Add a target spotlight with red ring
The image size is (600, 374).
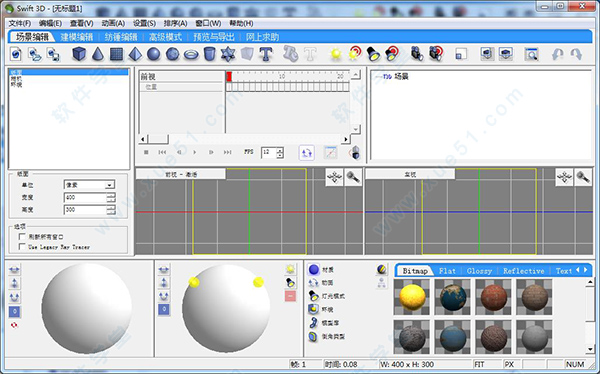pos(392,53)
